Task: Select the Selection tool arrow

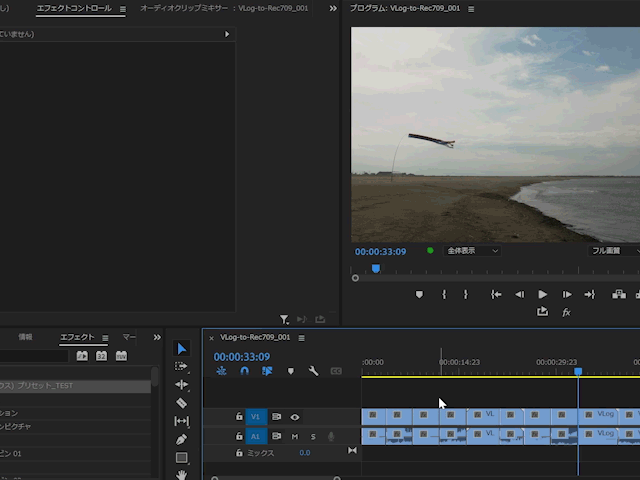Action: [181, 348]
